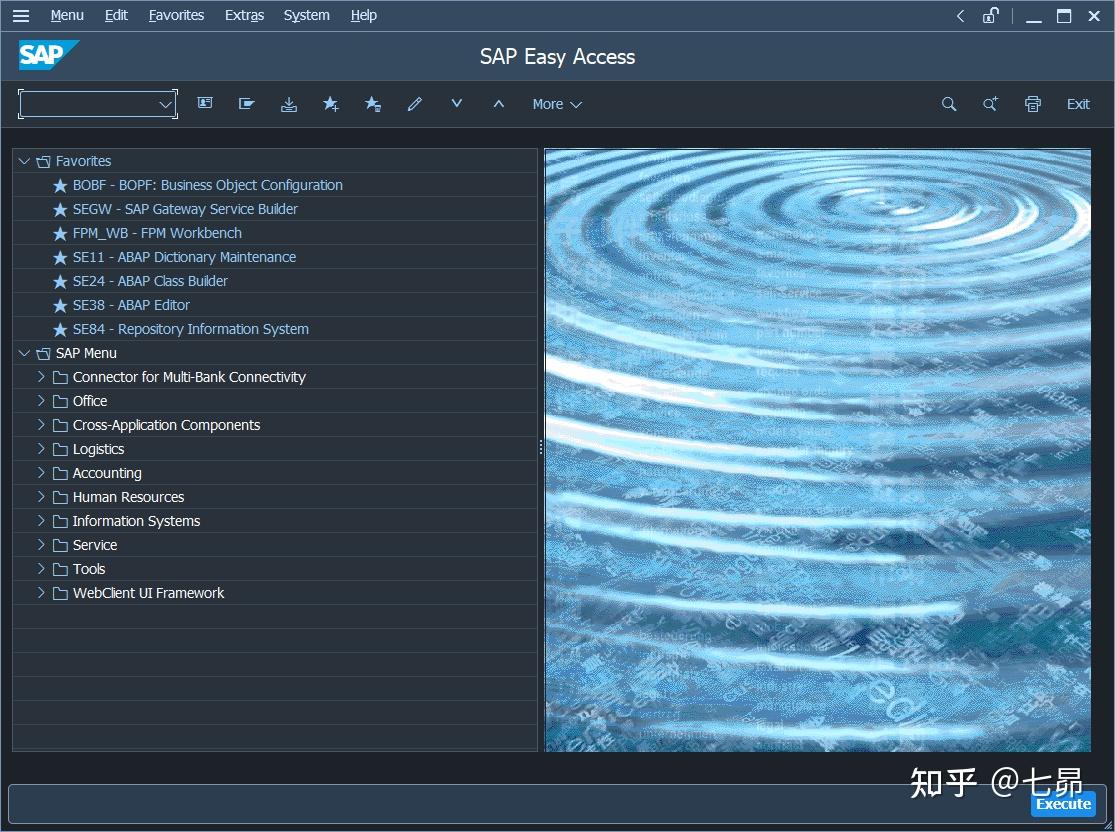Click the lock session icon
Image resolution: width=1115 pixels, height=832 pixels.
pyautogui.click(x=991, y=16)
